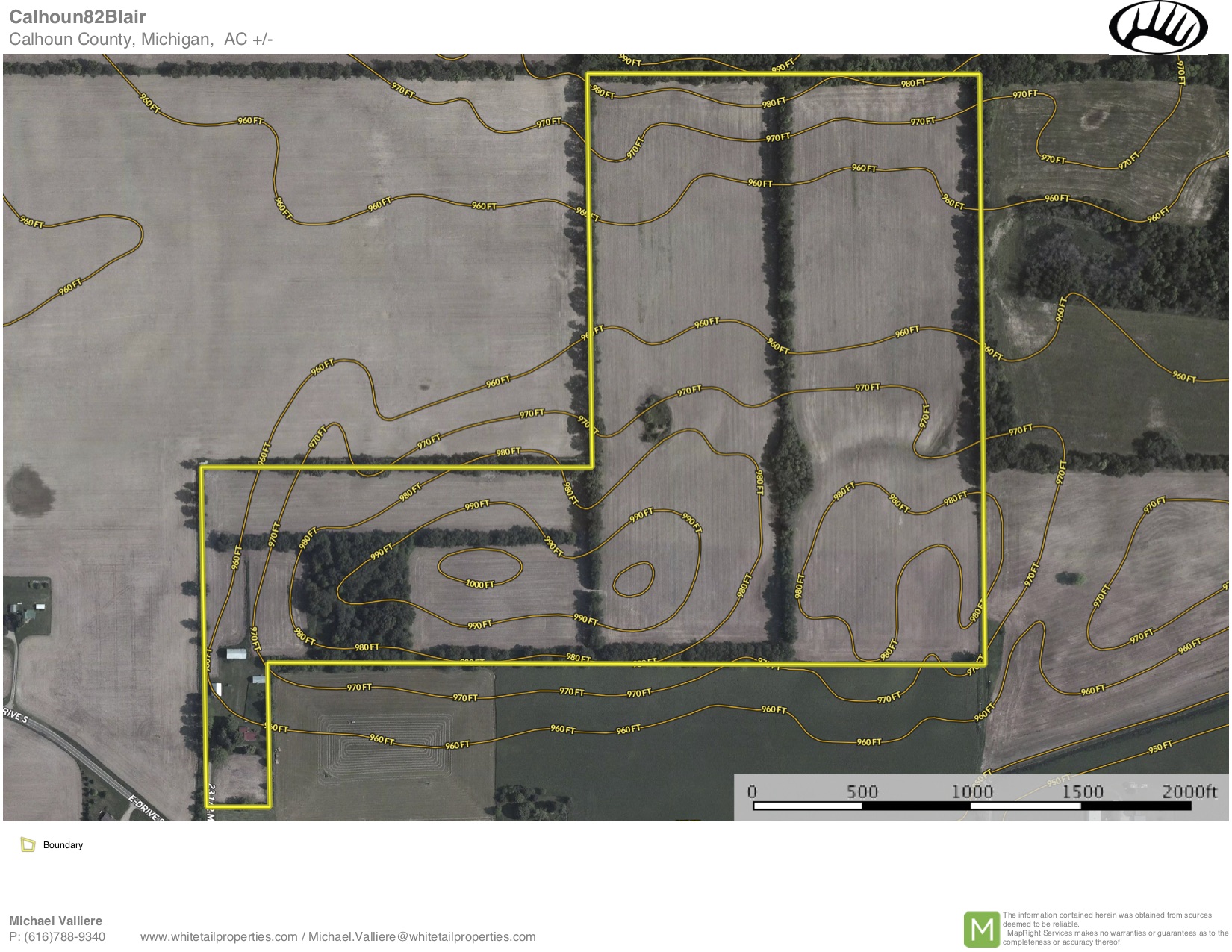This screenshot has width=1232, height=952.
Task: Click the MapRight disclaimer text
Action: [1115, 928]
